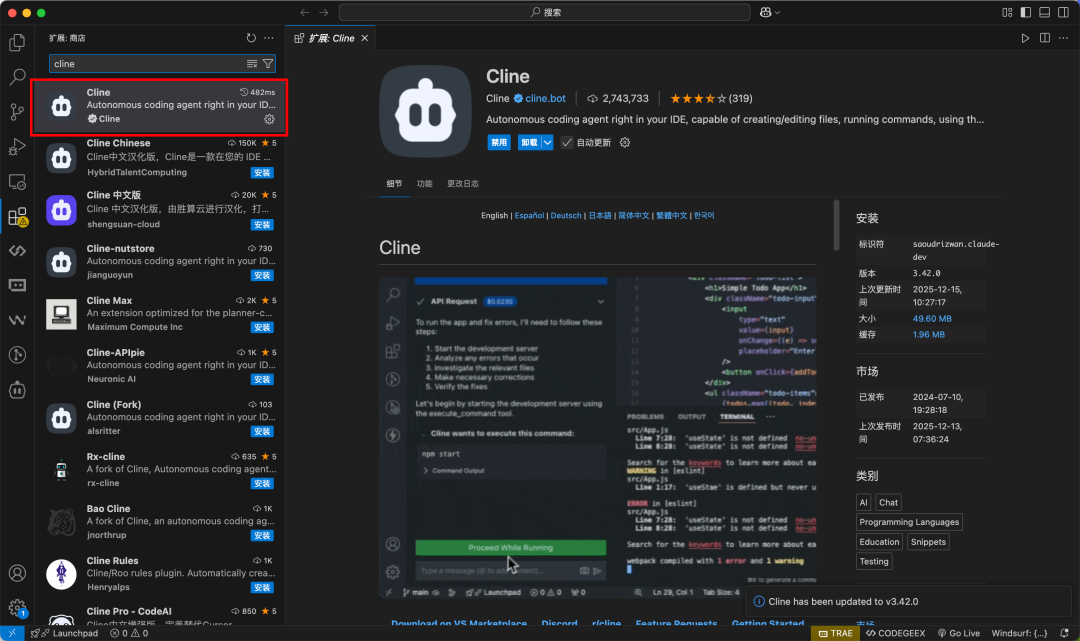Open the gear on Cline list item
Image resolution: width=1080 pixels, height=641 pixels.
(269, 119)
